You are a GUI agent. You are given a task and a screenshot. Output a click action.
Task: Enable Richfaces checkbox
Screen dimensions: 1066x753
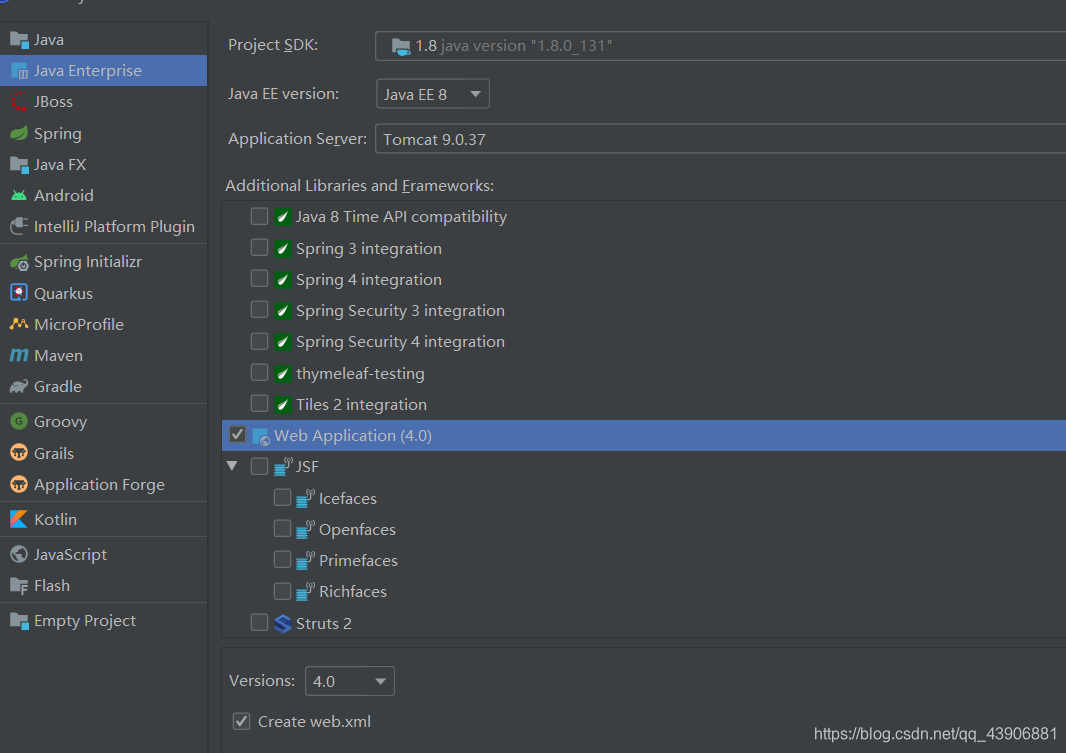(x=282, y=591)
